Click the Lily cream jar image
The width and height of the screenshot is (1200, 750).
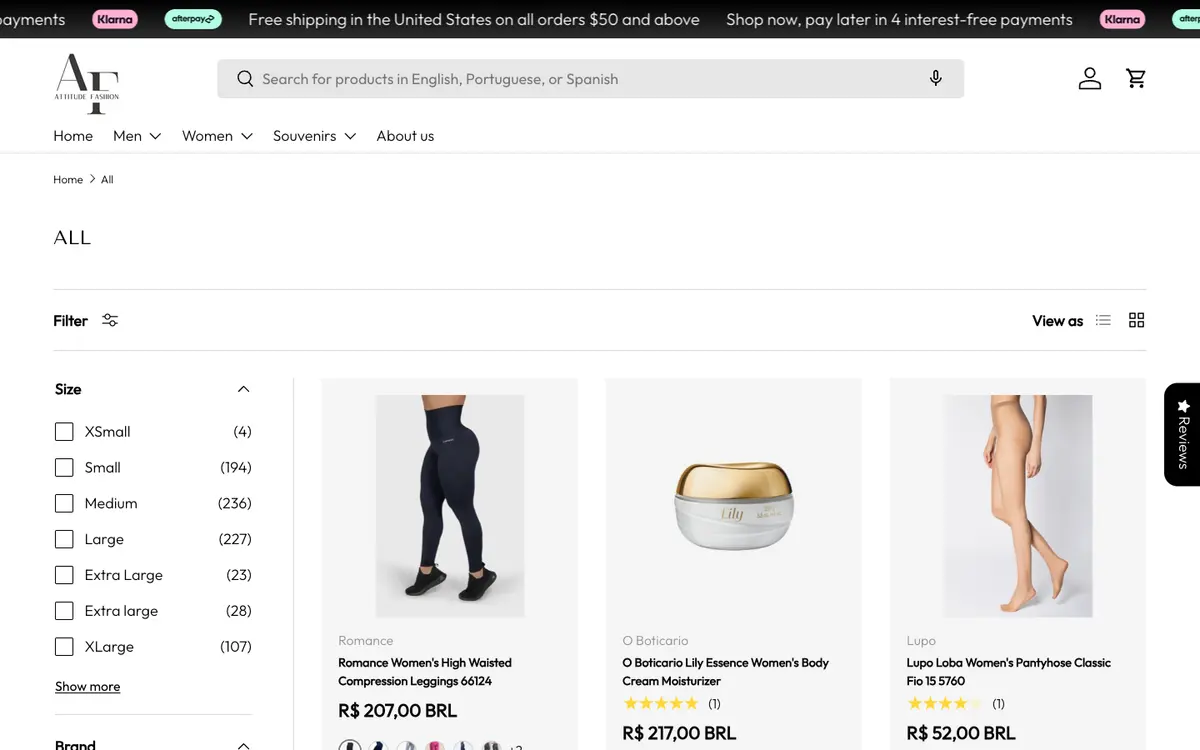[x=734, y=505]
